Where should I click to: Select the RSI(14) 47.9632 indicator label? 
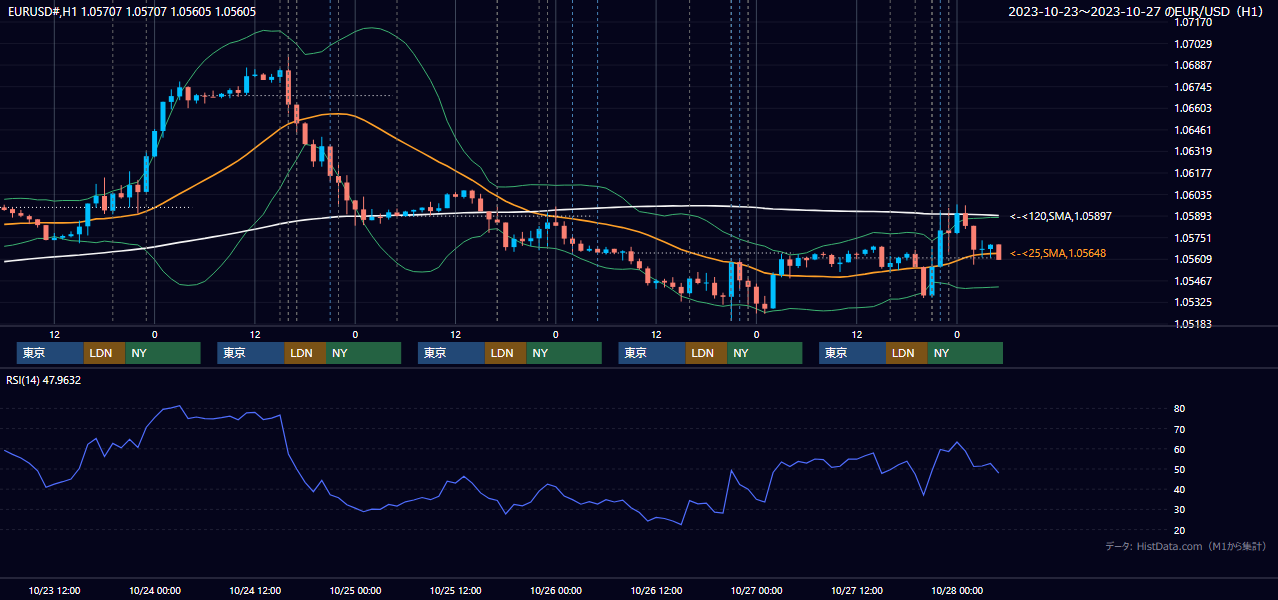click(x=44, y=380)
